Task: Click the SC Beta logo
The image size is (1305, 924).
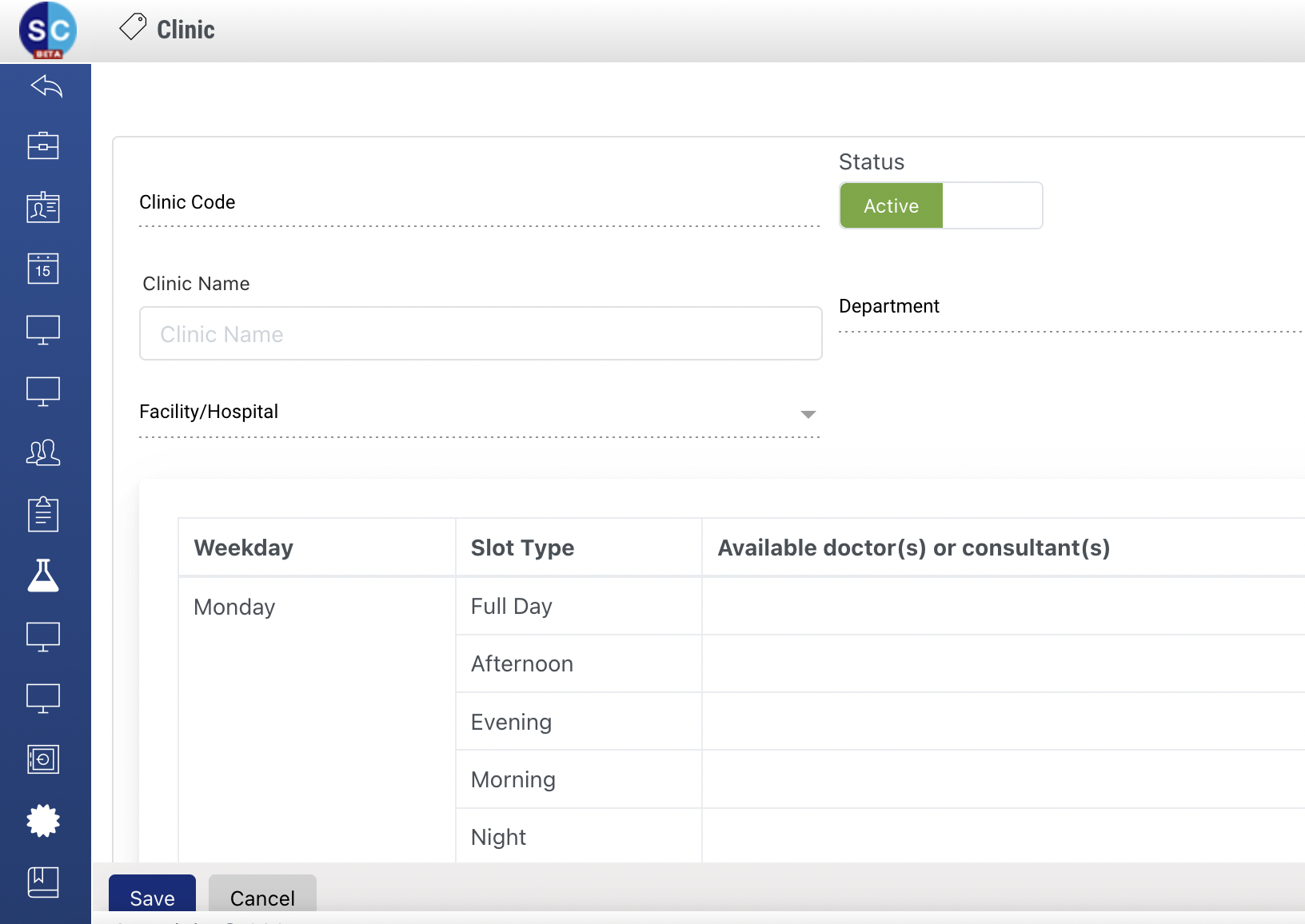Action: [x=48, y=31]
